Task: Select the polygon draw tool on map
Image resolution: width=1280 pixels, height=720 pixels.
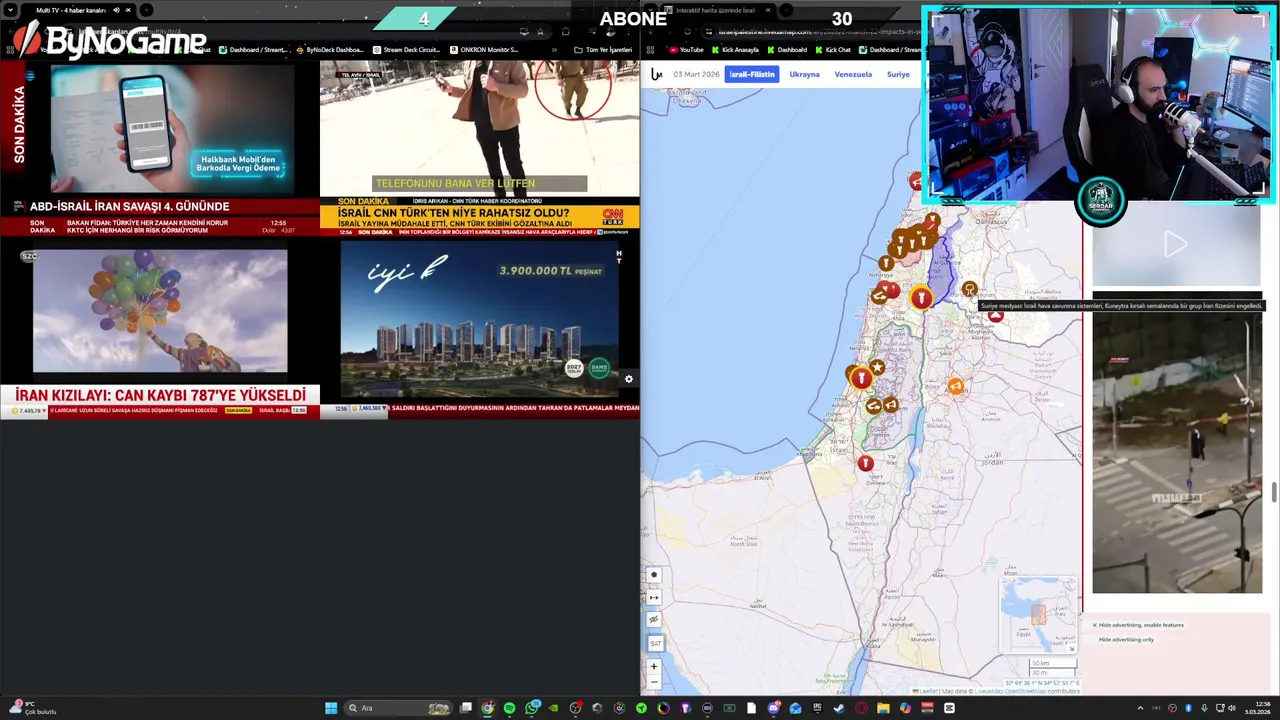Action: (654, 575)
